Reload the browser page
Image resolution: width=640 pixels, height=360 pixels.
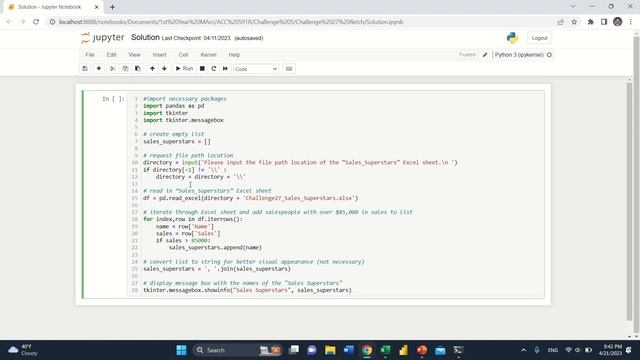[36, 22]
